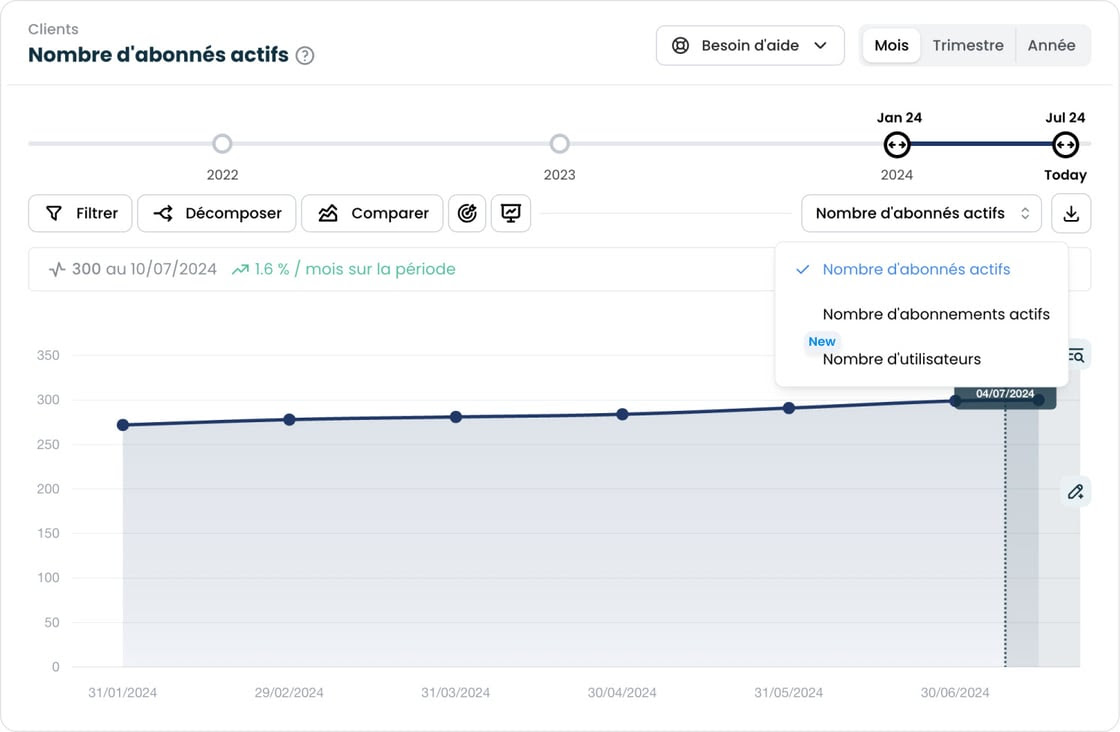This screenshot has height=732, width=1120.
Task: Click the chart zoom search icon
Action: pos(1076,356)
